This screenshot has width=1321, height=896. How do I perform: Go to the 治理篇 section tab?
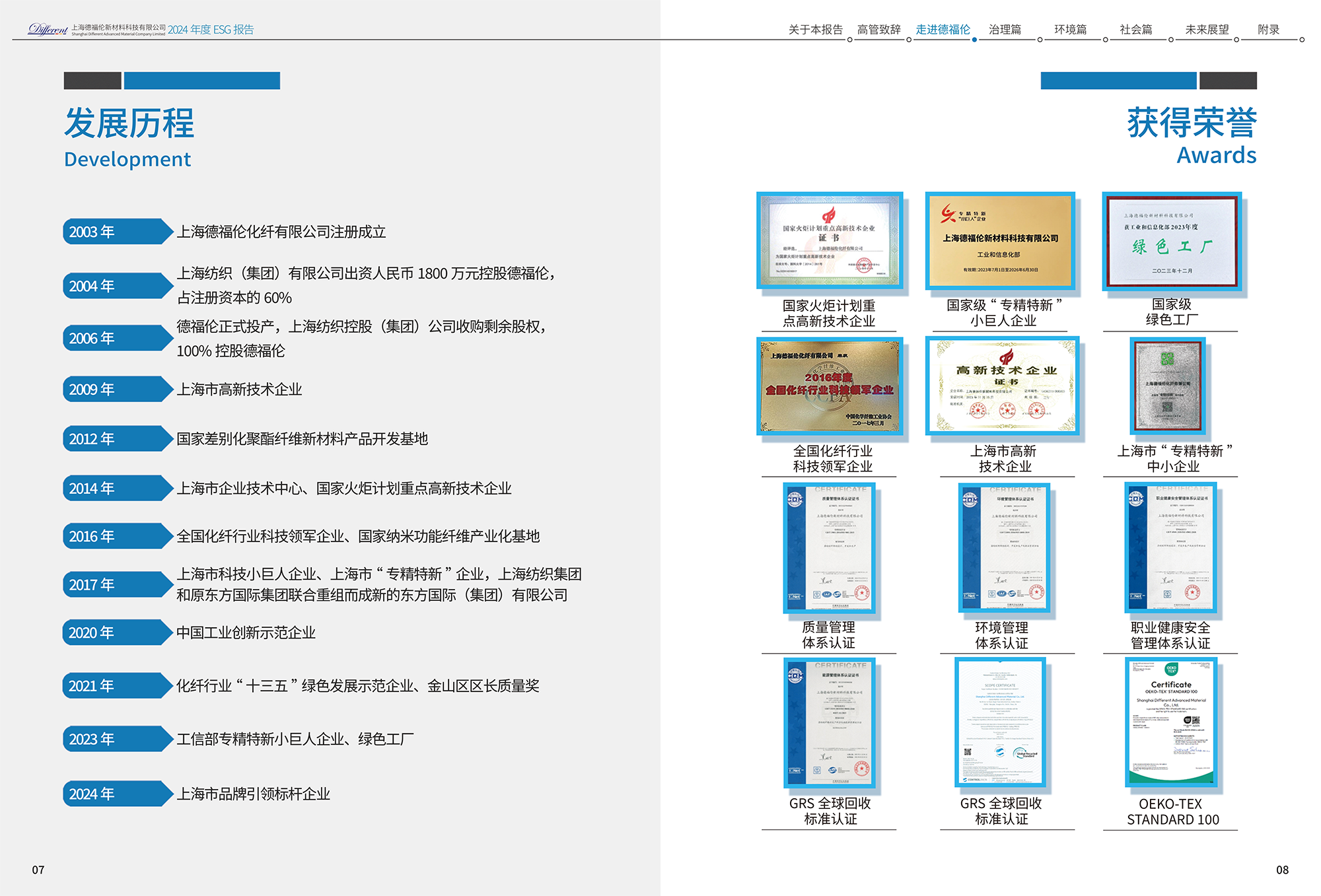[x=1005, y=30]
